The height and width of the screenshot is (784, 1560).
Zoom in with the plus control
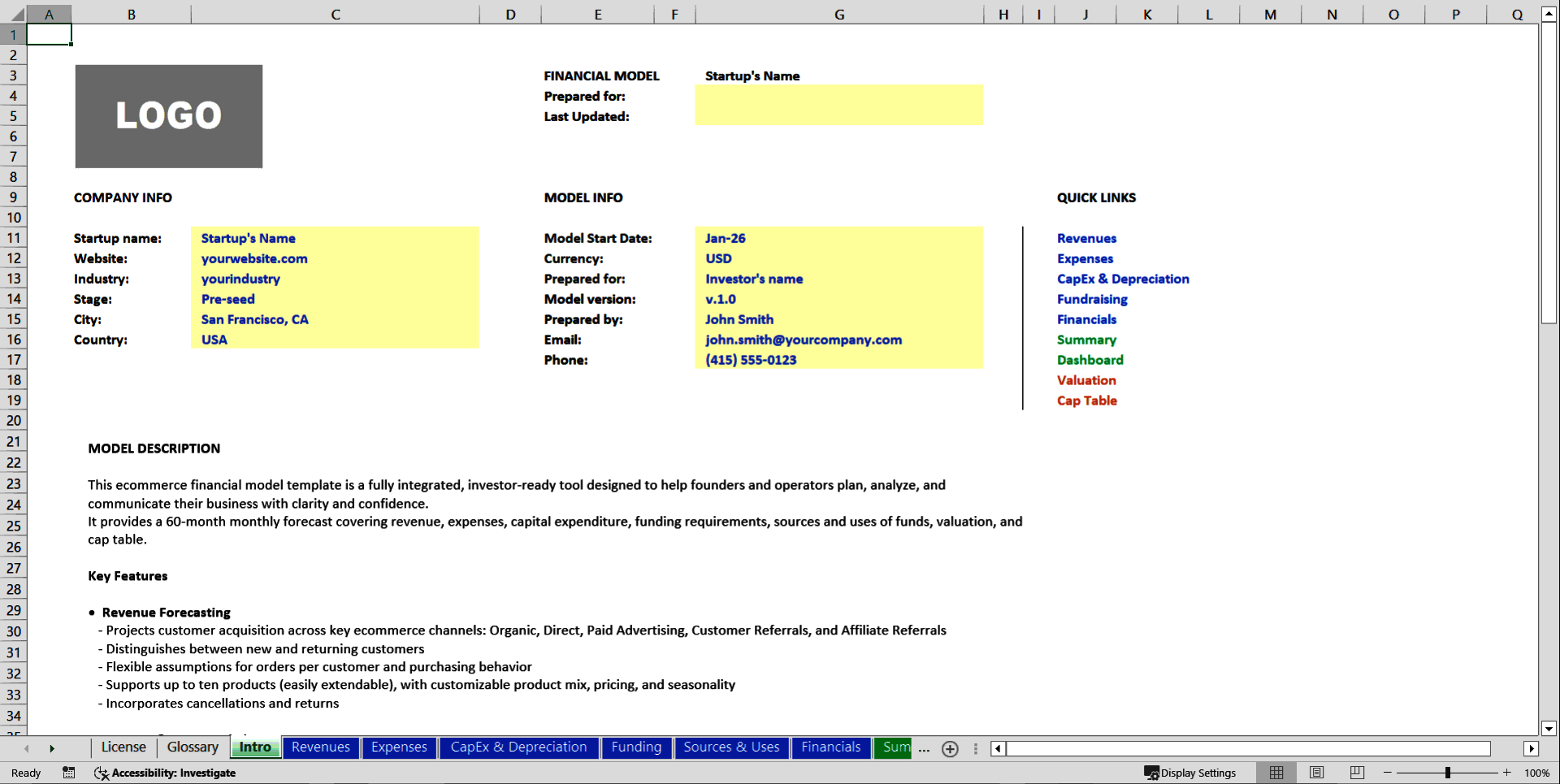pos(1507,773)
